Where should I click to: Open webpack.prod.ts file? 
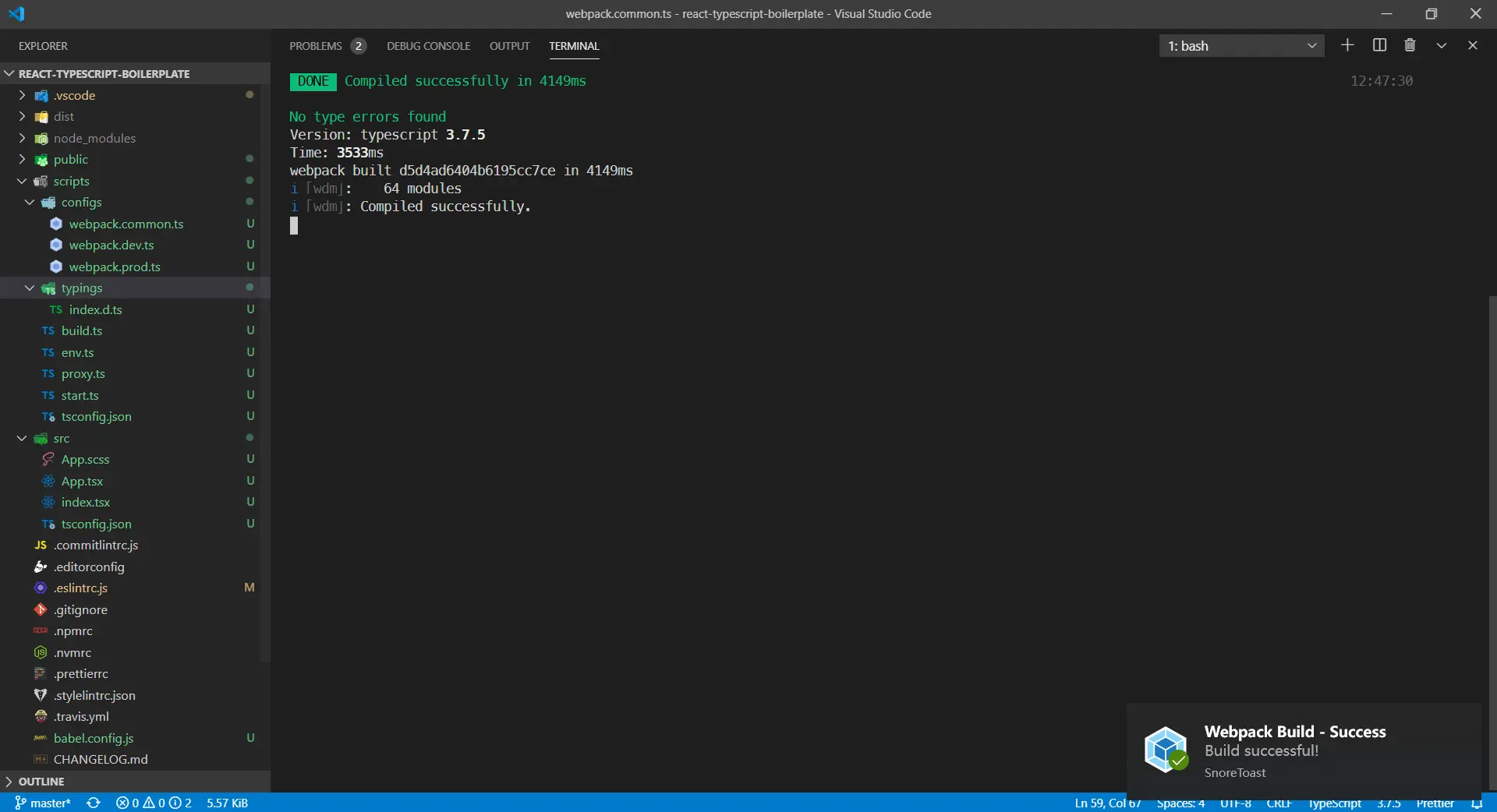coord(135,267)
